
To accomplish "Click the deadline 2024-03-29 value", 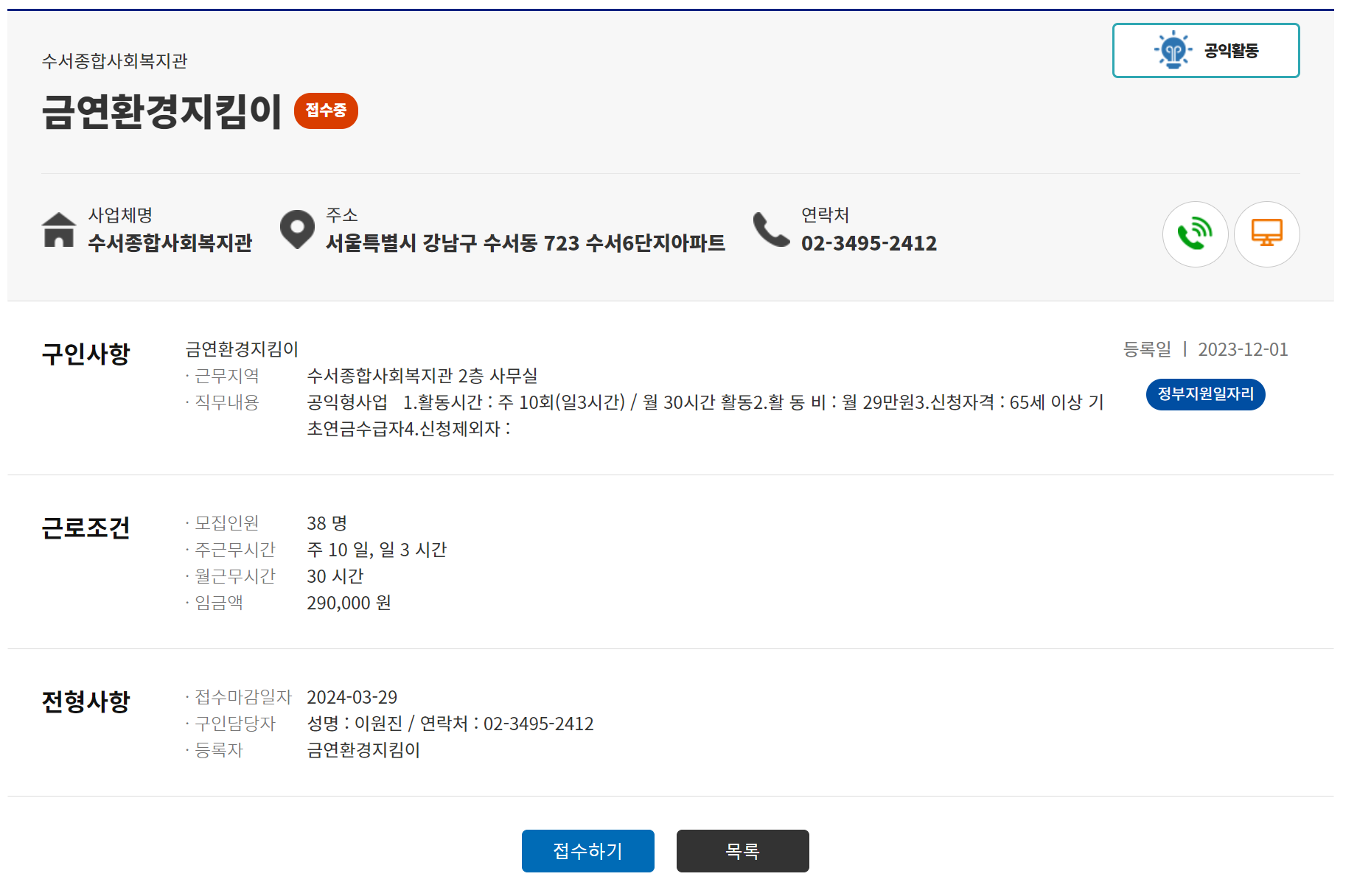I will pos(352,696).
